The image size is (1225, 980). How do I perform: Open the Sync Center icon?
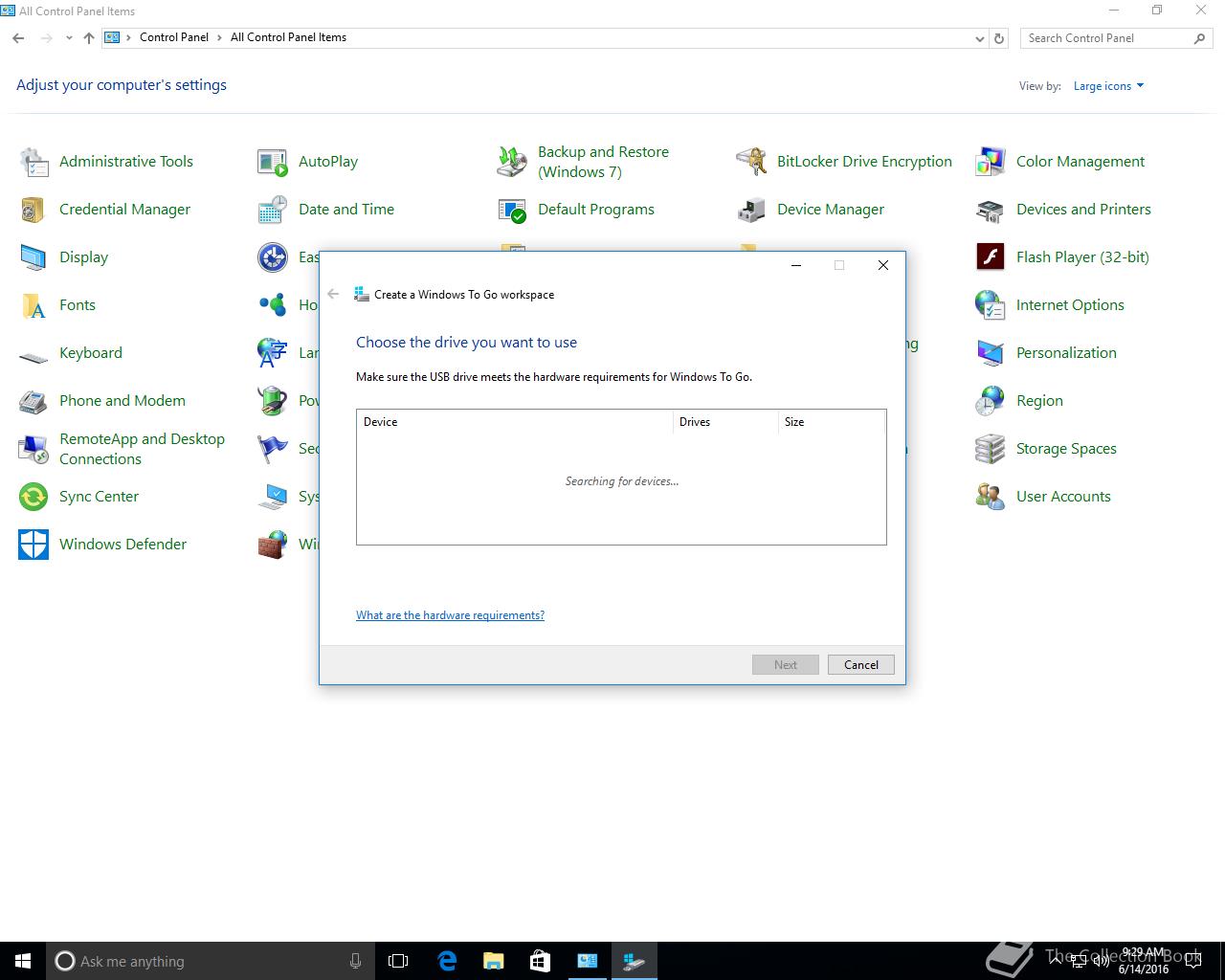[x=33, y=497]
